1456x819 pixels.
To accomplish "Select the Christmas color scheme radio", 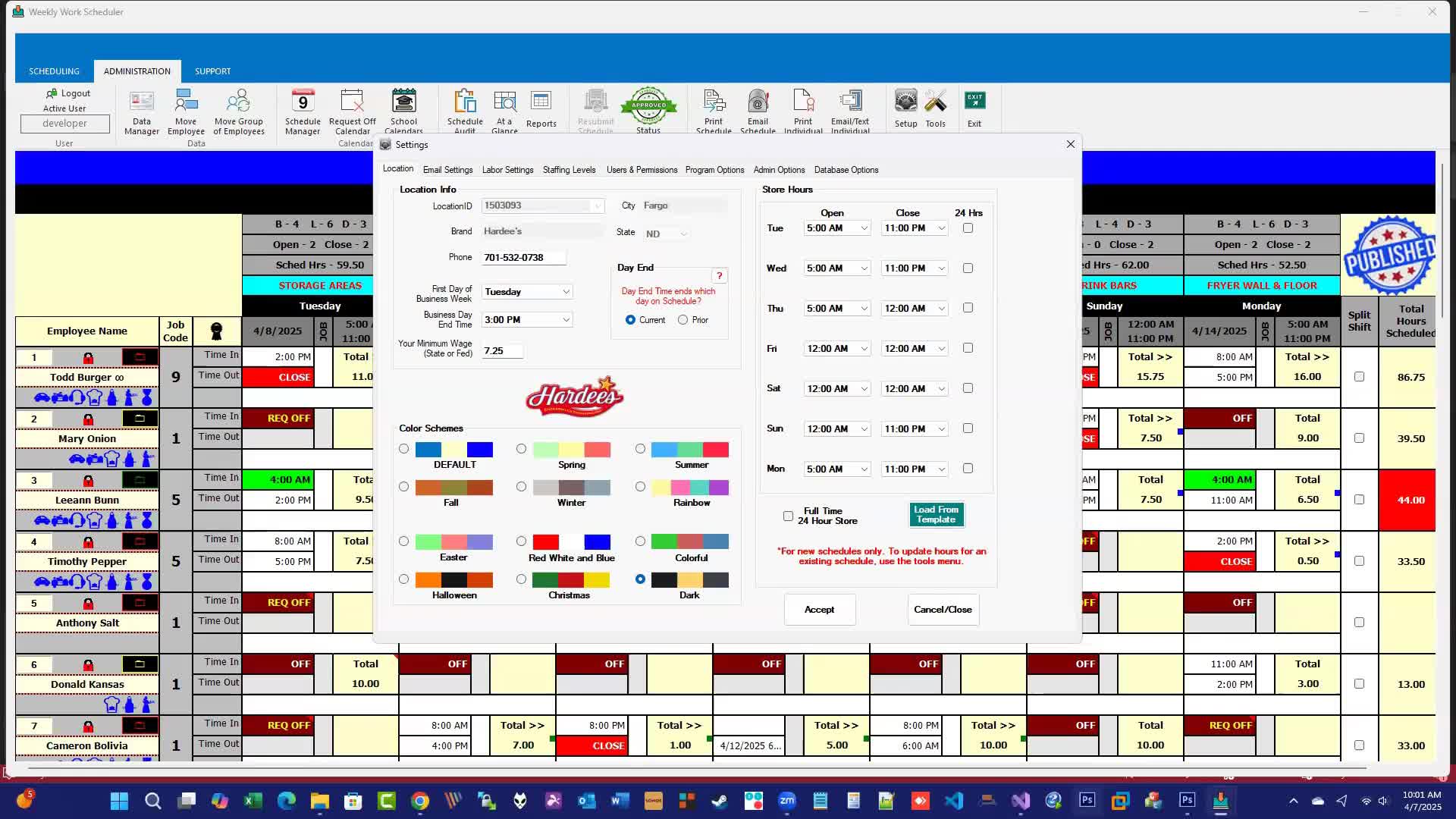I will point(521,579).
